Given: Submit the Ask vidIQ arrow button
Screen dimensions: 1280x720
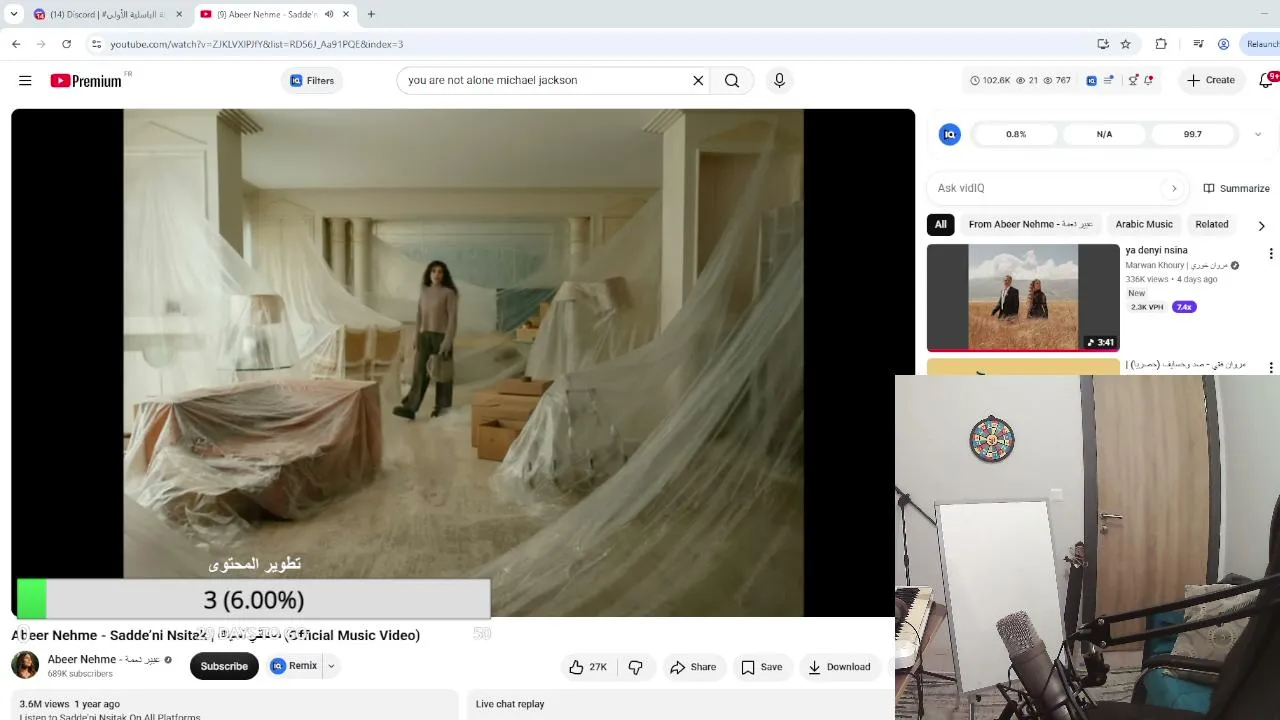Looking at the screenshot, I should 1174,188.
